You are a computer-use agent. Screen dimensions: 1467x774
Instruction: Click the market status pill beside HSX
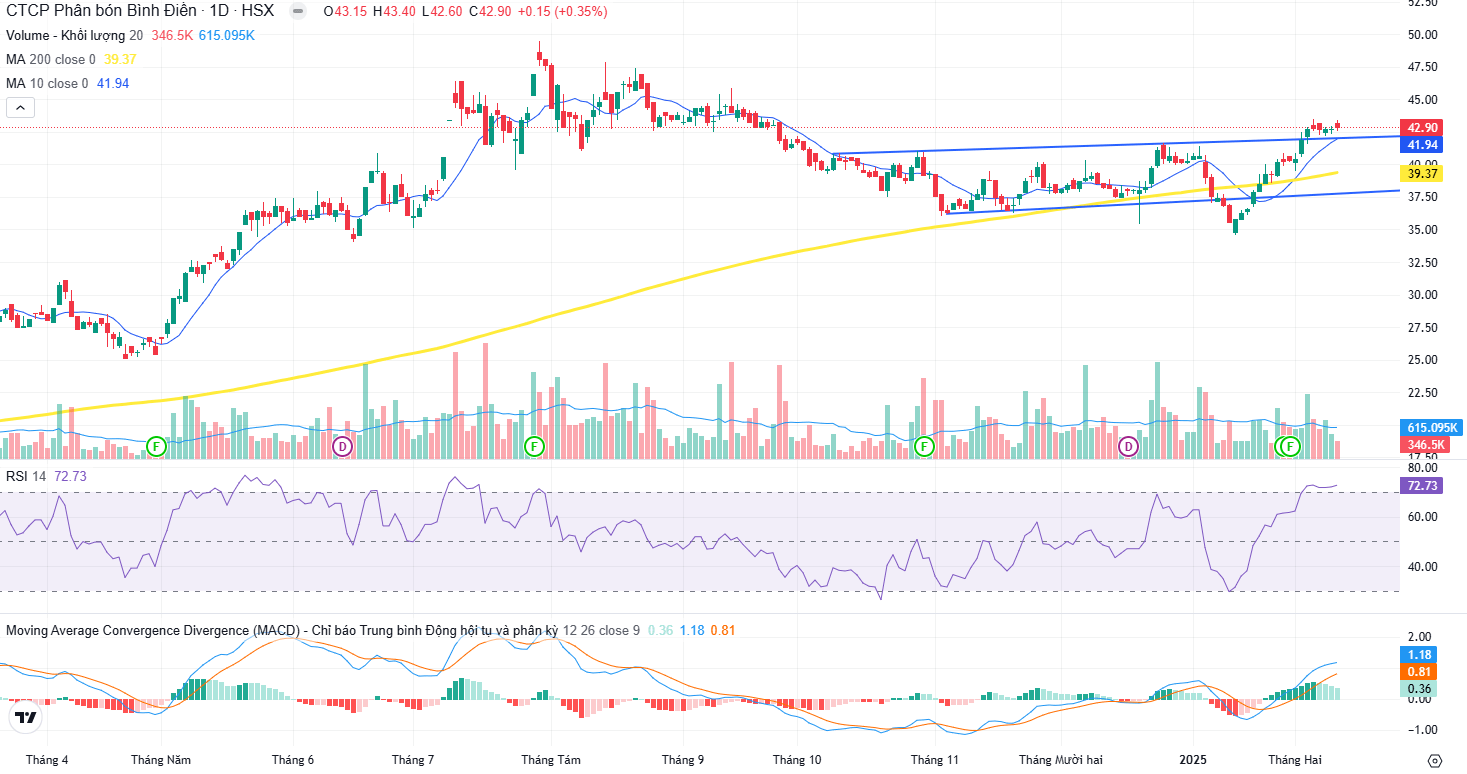click(x=297, y=12)
